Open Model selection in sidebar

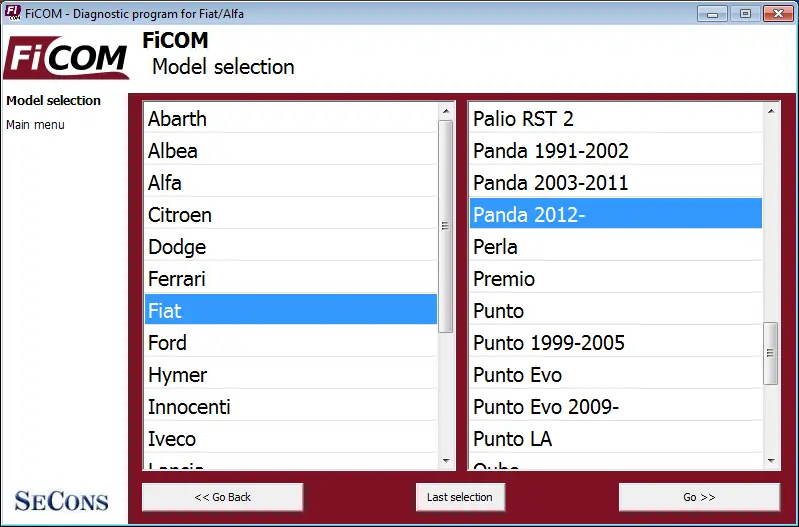point(54,100)
